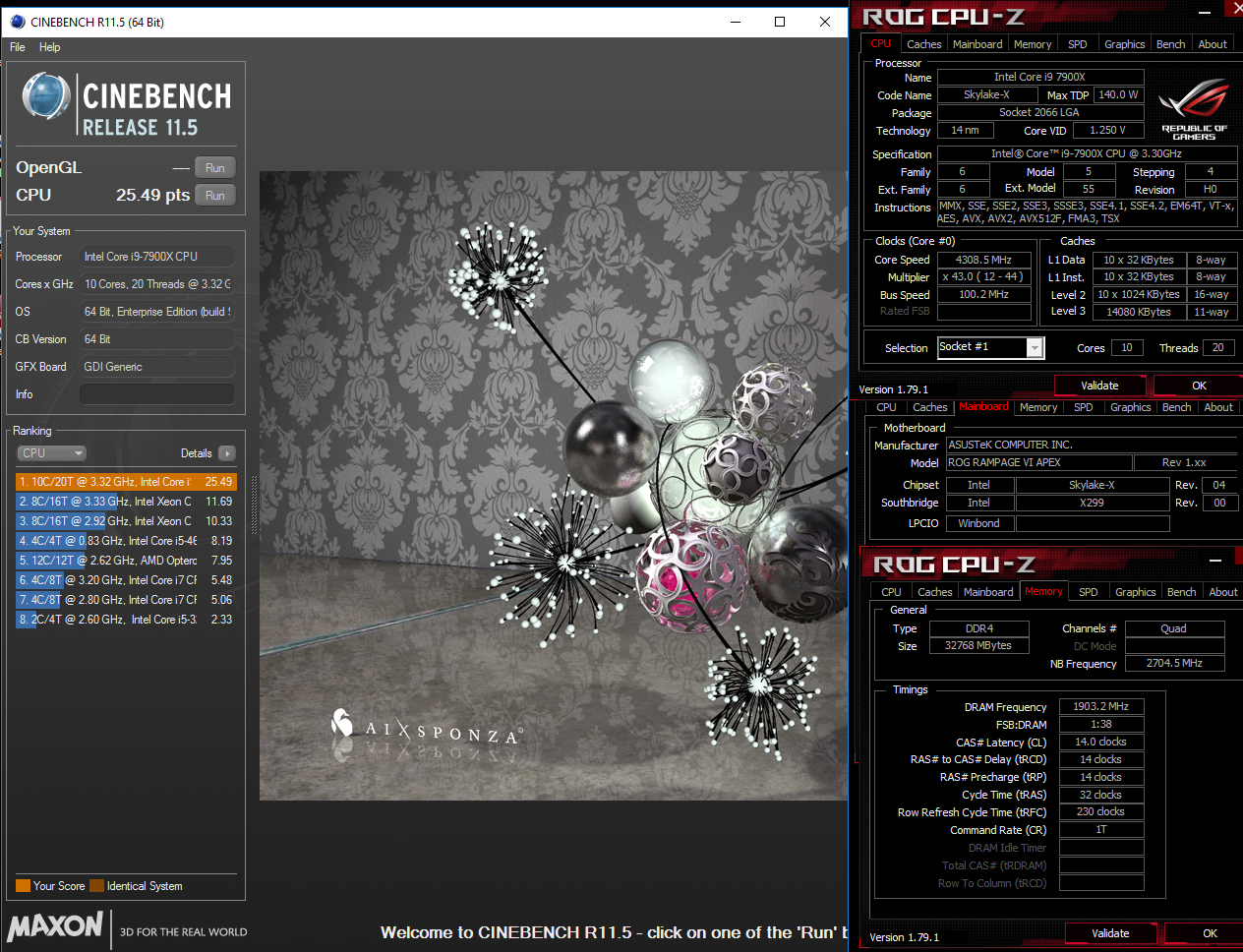Click the Info input field
This screenshot has height=952, width=1243.
click(156, 394)
